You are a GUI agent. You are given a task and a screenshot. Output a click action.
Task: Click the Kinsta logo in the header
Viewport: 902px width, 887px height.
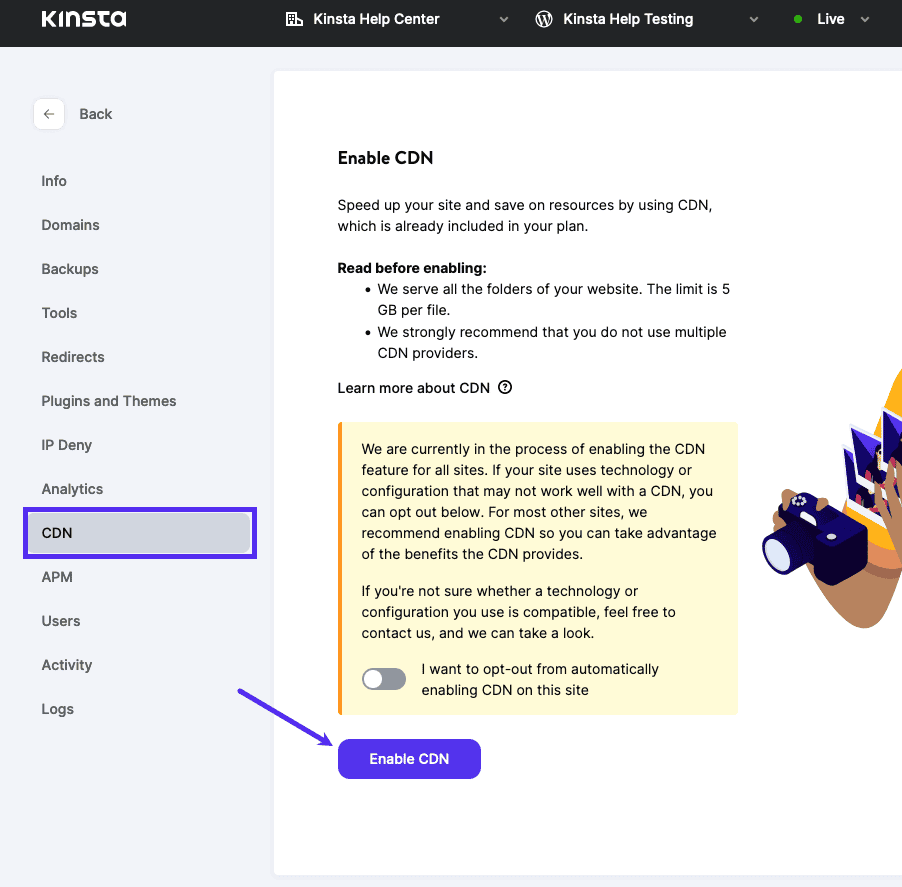click(83, 18)
